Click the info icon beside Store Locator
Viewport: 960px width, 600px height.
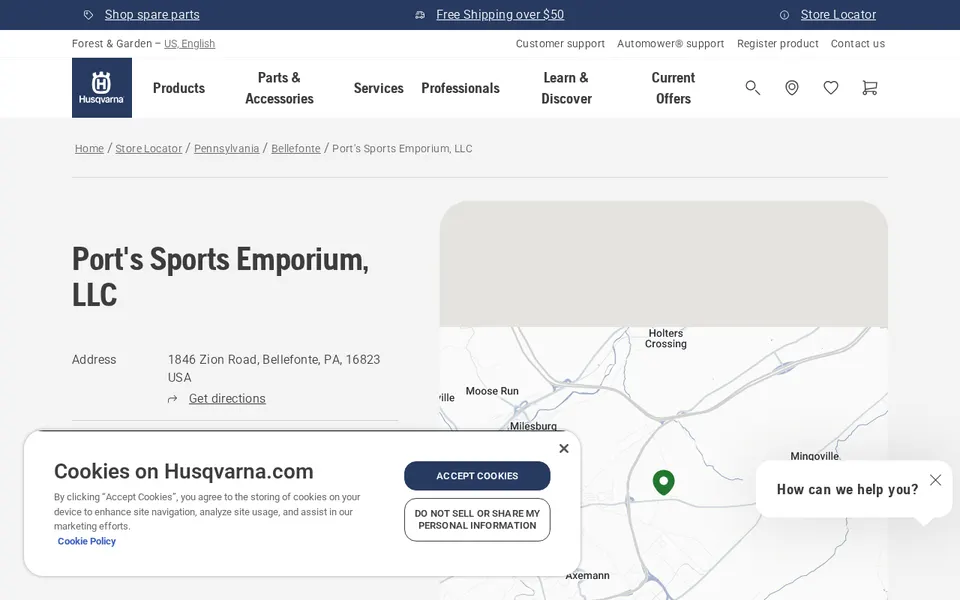(x=784, y=15)
